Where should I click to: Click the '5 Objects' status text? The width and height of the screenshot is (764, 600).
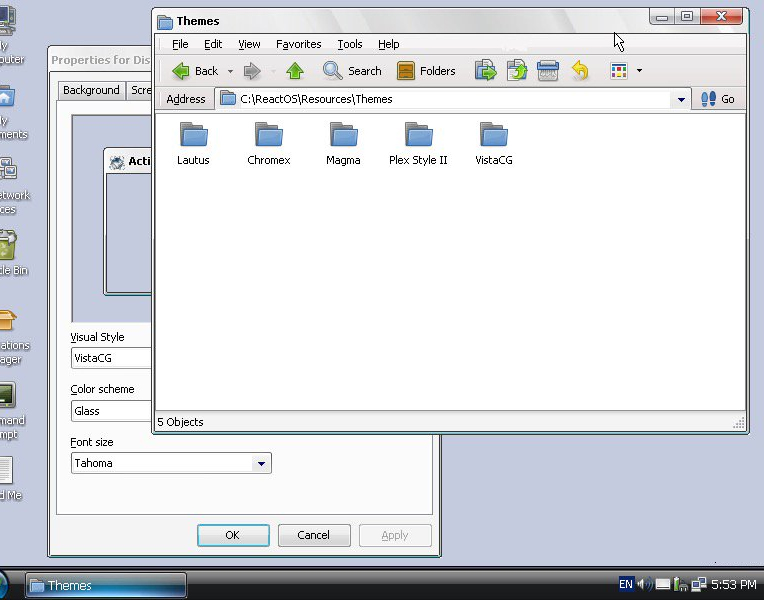pos(180,422)
